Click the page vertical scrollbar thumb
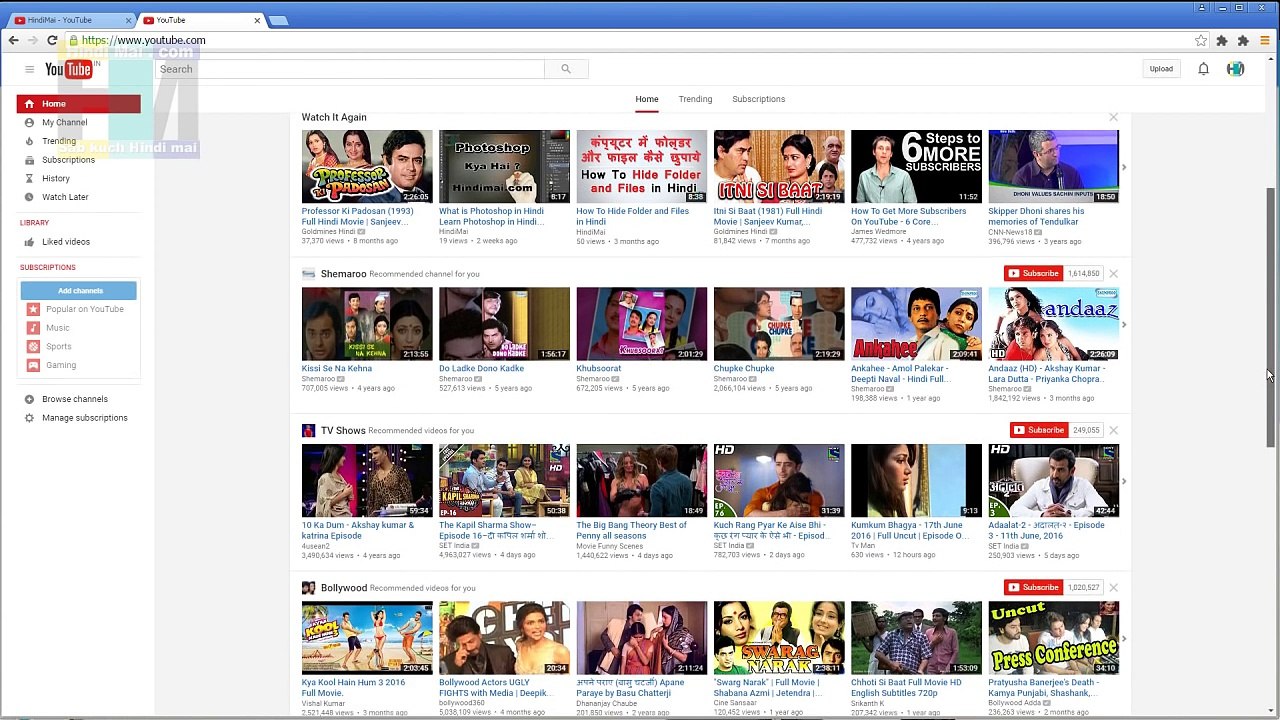This screenshot has width=1280, height=720. [1272, 317]
